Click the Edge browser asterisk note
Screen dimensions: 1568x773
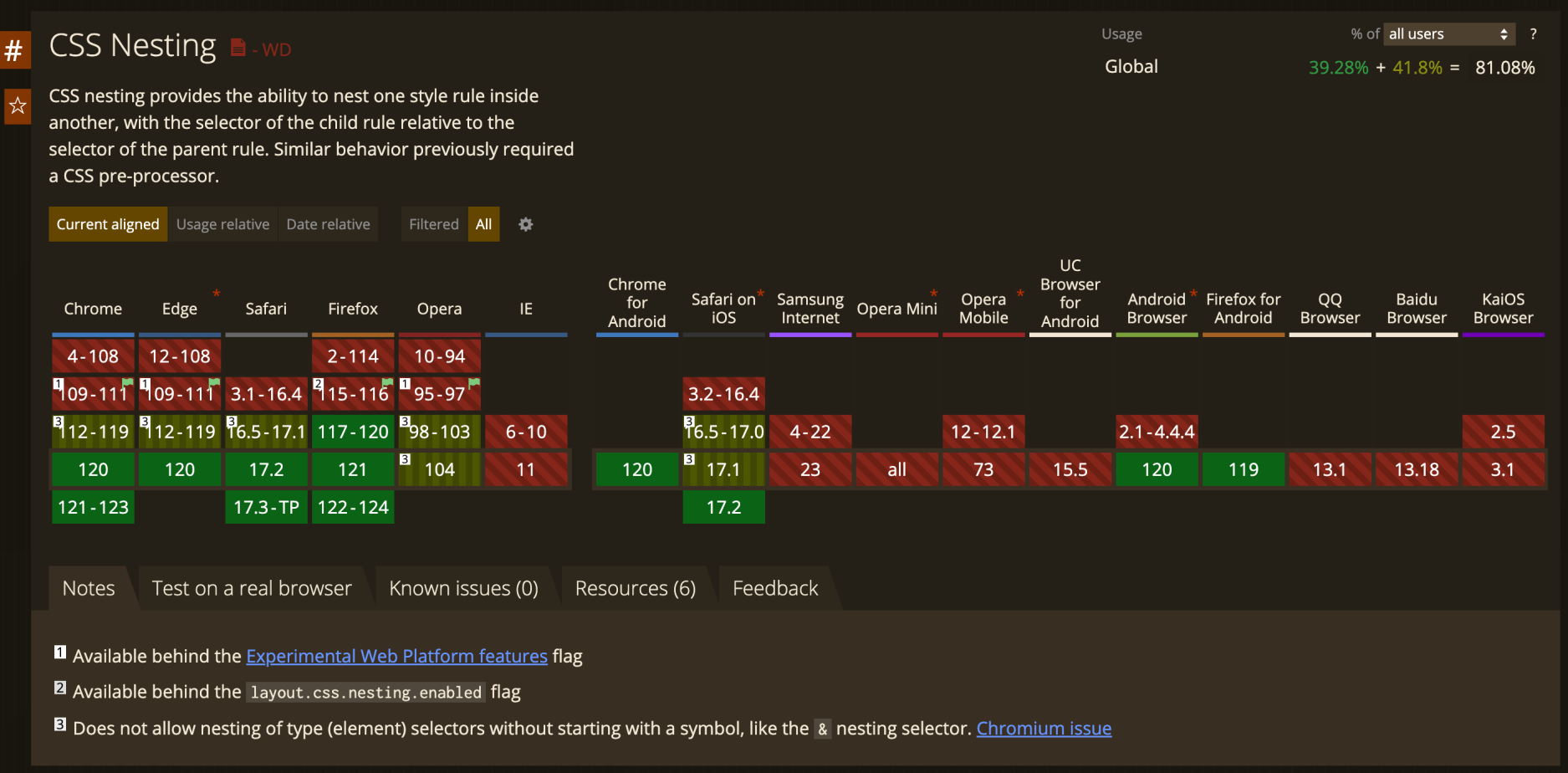[x=217, y=293]
